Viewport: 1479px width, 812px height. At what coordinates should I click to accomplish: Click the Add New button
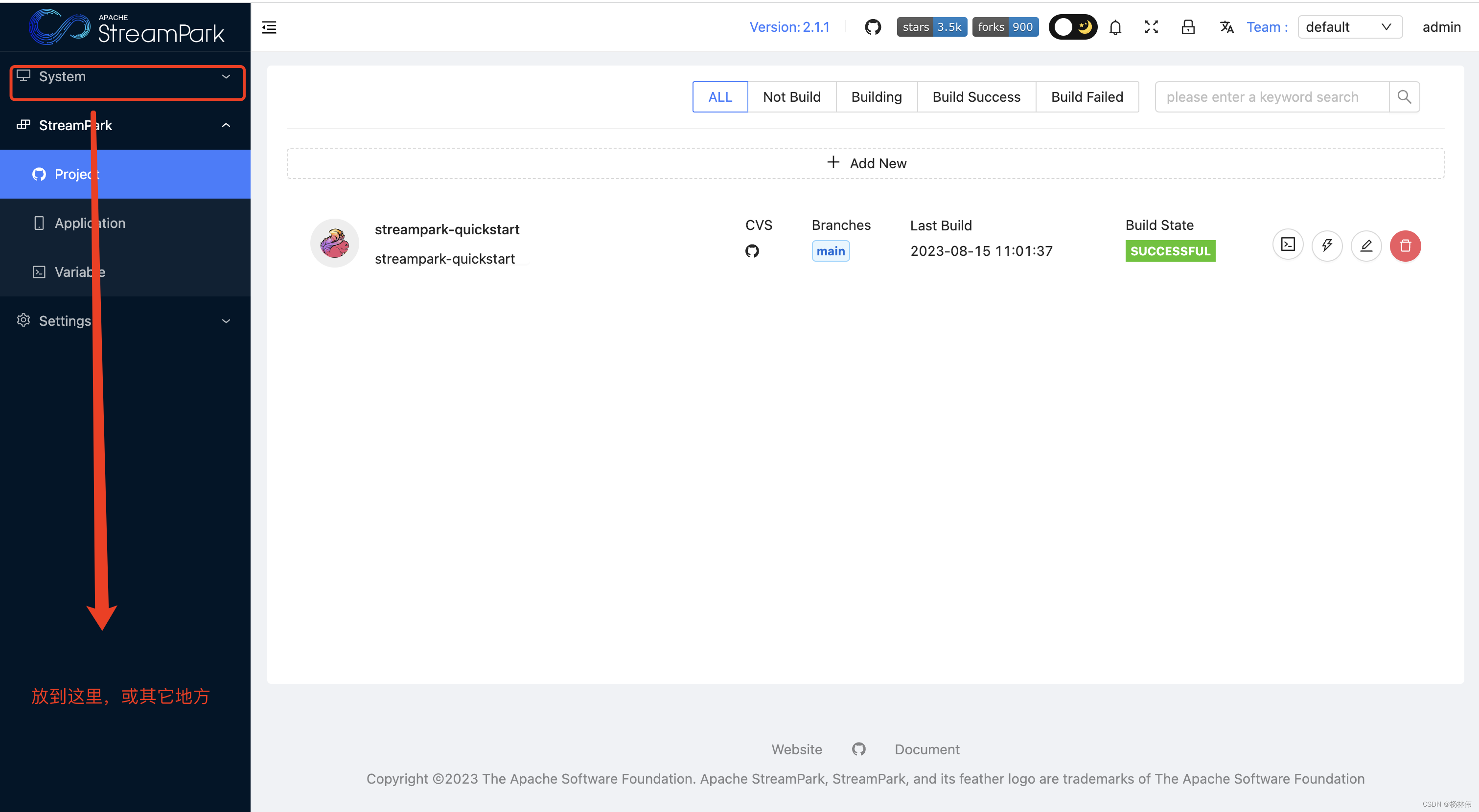(865, 163)
